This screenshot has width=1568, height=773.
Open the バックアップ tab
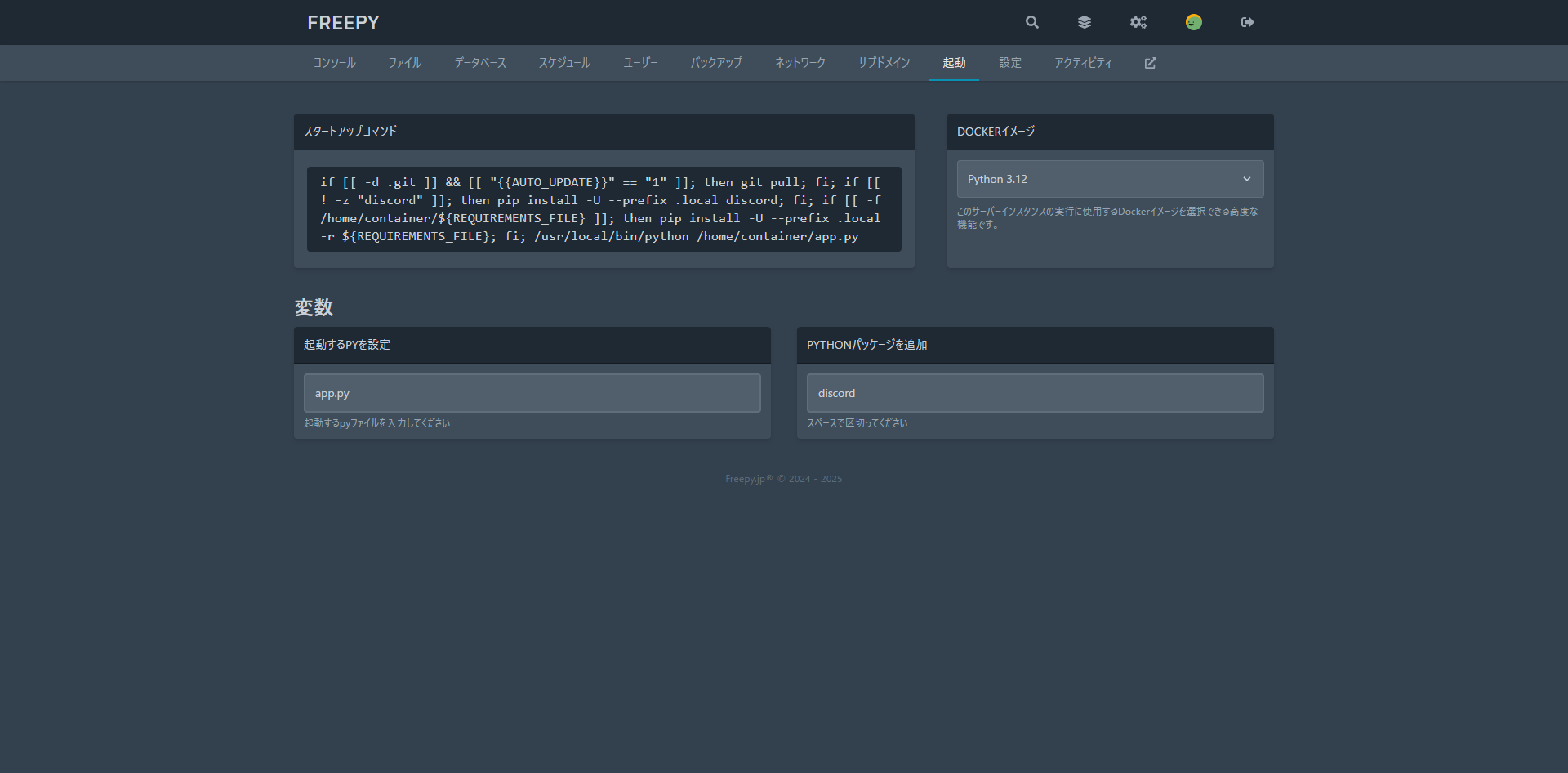click(x=716, y=63)
